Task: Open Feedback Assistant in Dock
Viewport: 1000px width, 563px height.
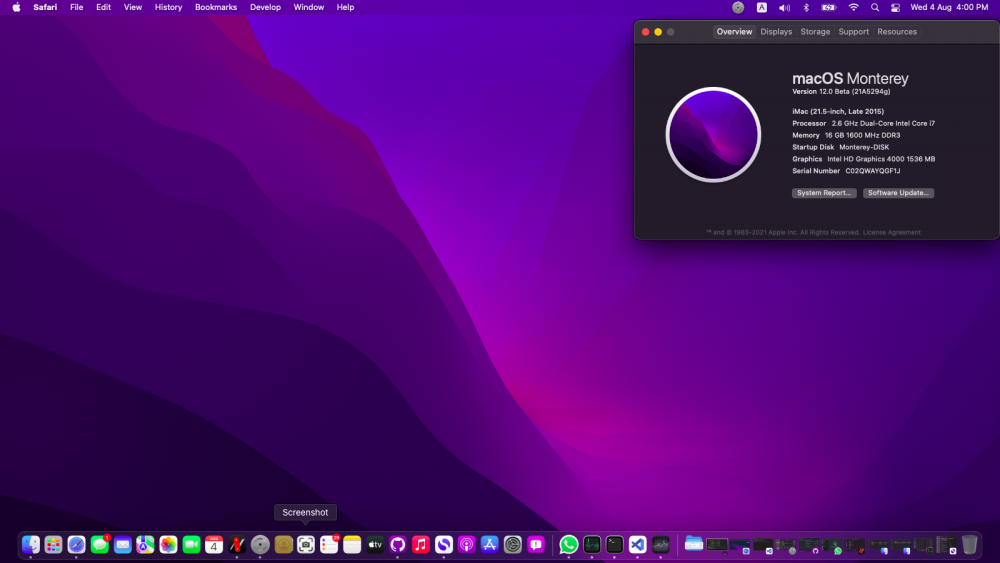Action: (x=536, y=545)
